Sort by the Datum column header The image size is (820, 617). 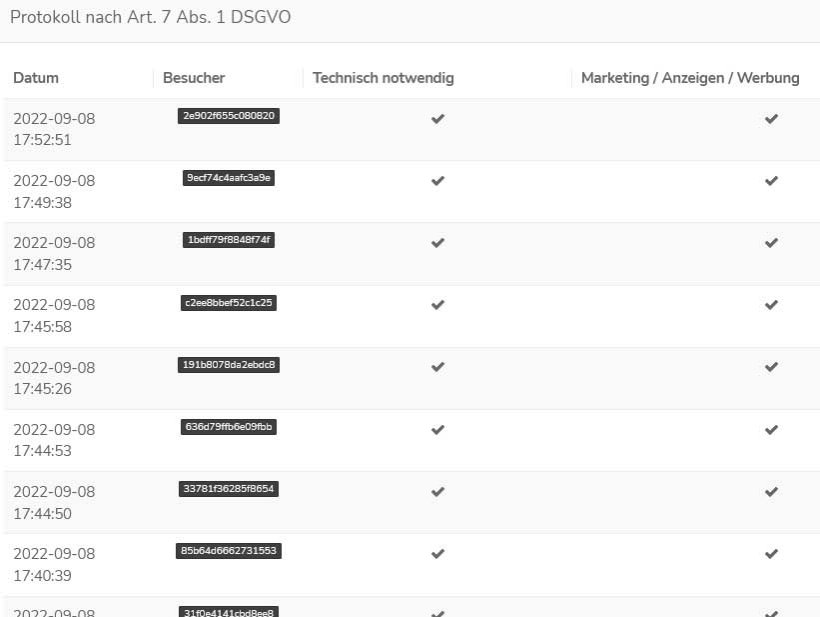point(36,78)
